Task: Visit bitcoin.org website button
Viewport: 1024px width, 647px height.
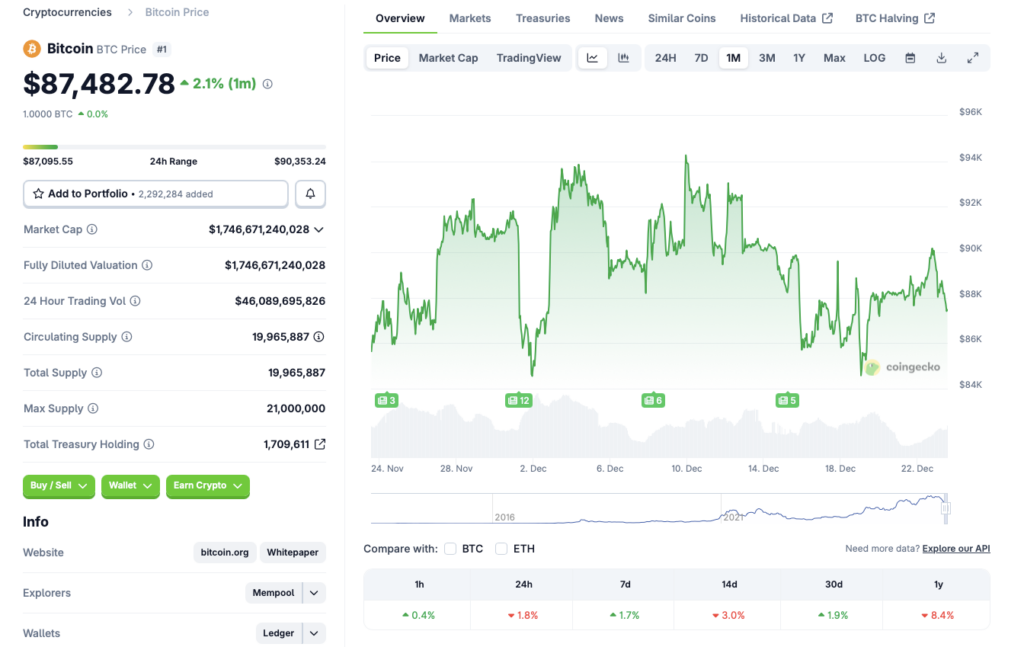Action: click(x=224, y=552)
